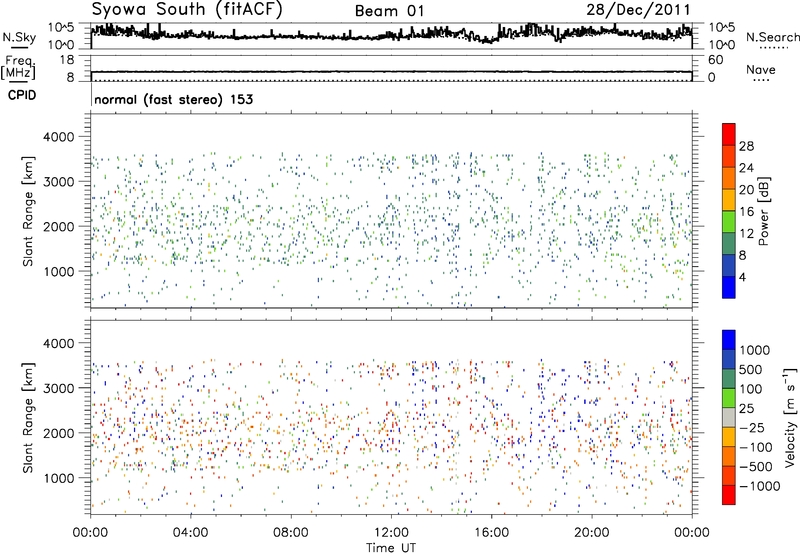Click the '-1000' tick on Velocity colorbar
Viewport: 800px width, 554px height.
759,486
